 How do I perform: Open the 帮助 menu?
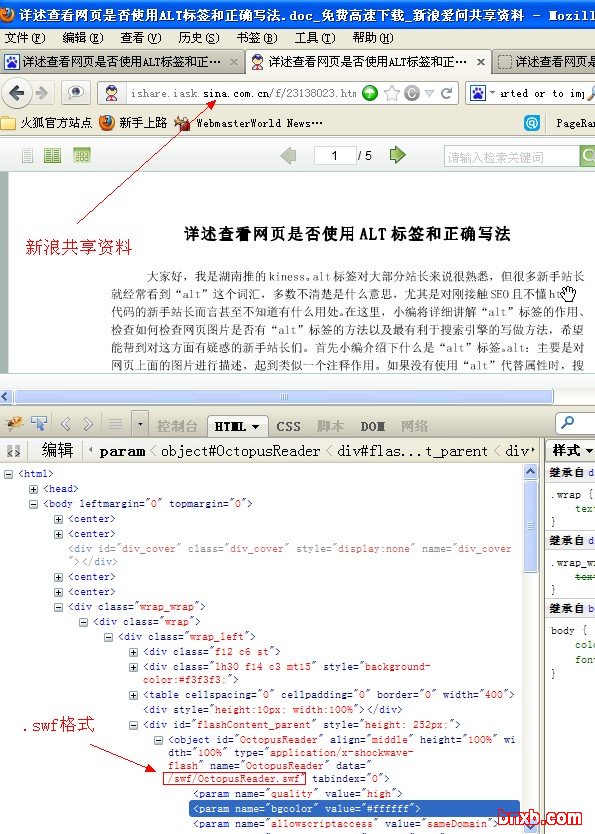coord(373,38)
